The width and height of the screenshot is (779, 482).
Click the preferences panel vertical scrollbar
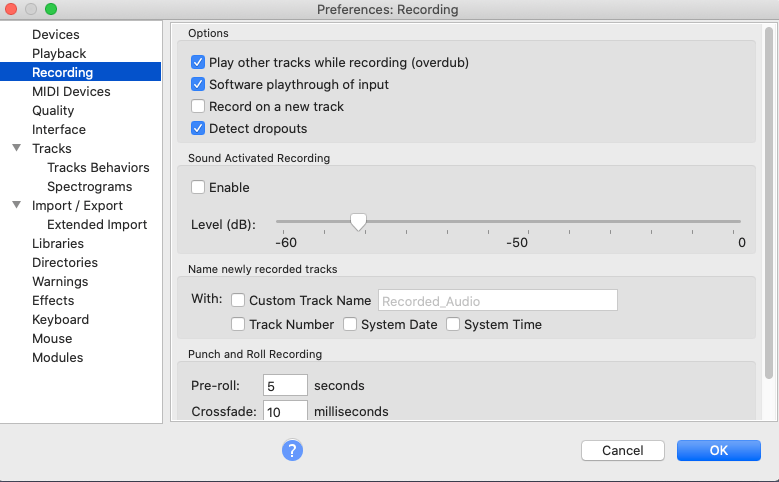point(769,203)
